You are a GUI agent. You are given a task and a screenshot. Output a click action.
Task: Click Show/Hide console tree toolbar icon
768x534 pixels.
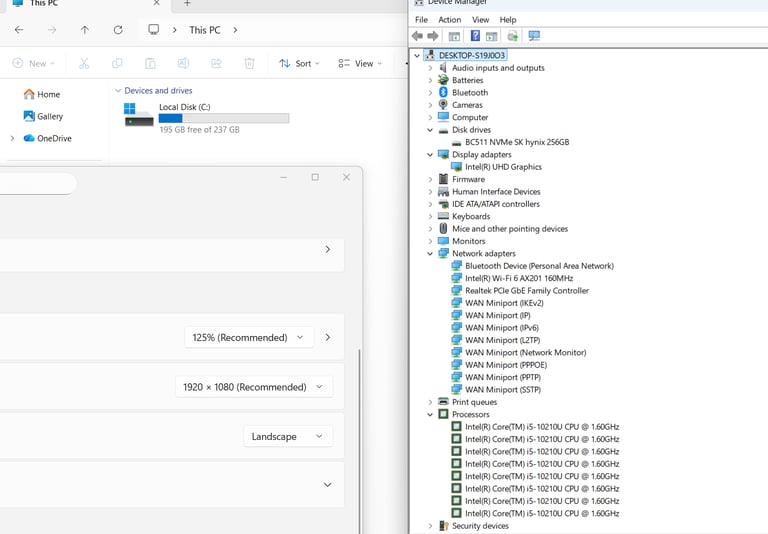(x=454, y=36)
